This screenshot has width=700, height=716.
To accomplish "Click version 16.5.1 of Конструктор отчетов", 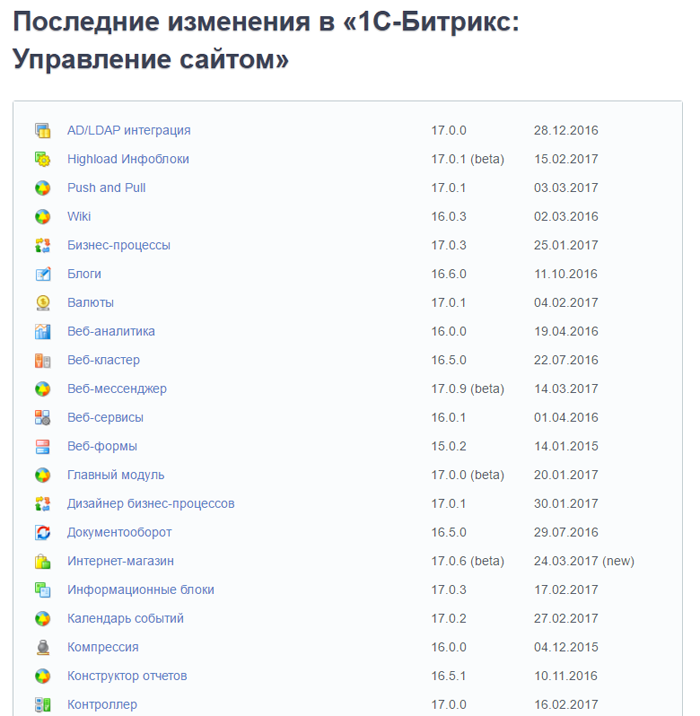I will point(449,676).
